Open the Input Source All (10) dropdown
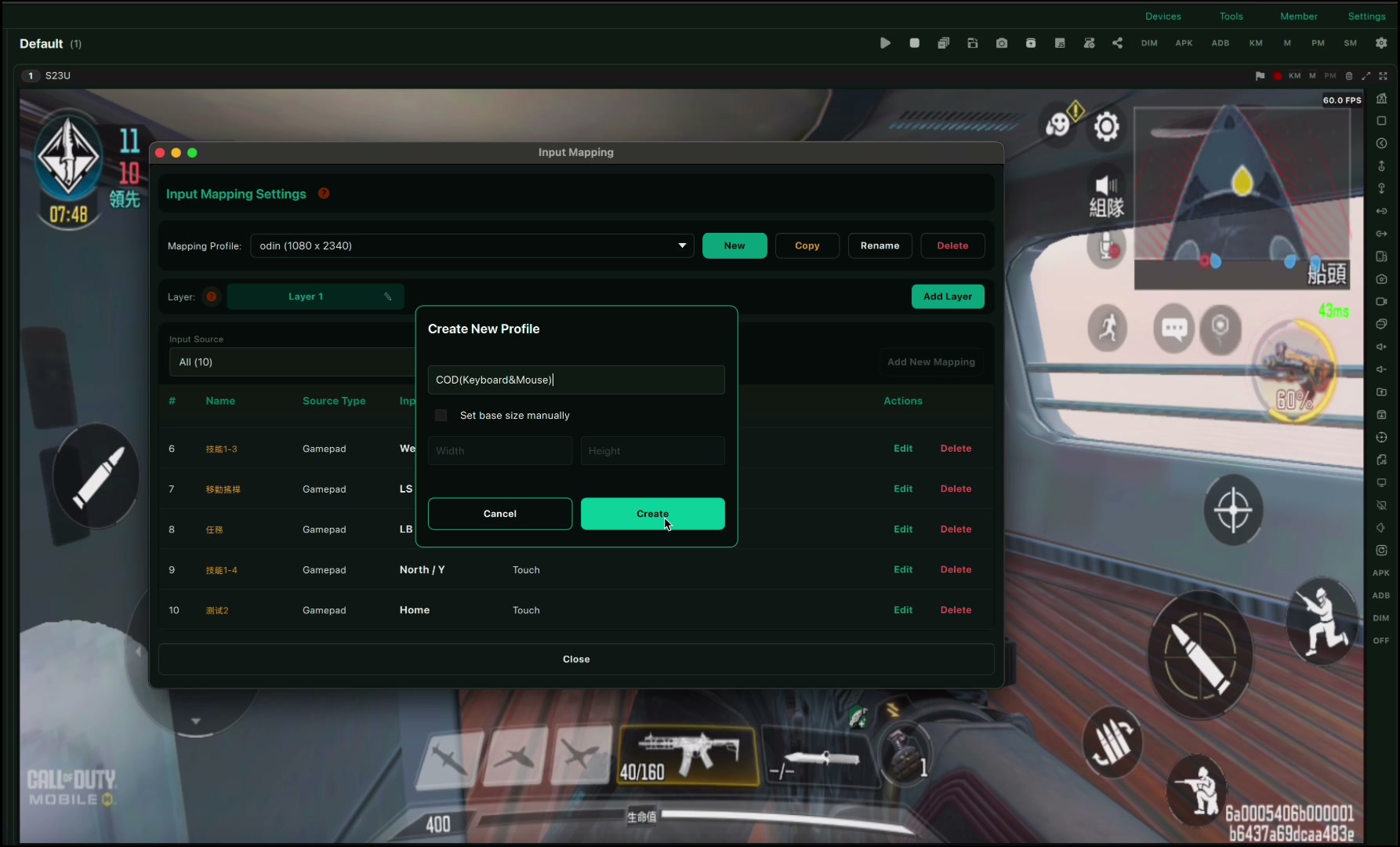The image size is (1400, 847). (292, 362)
